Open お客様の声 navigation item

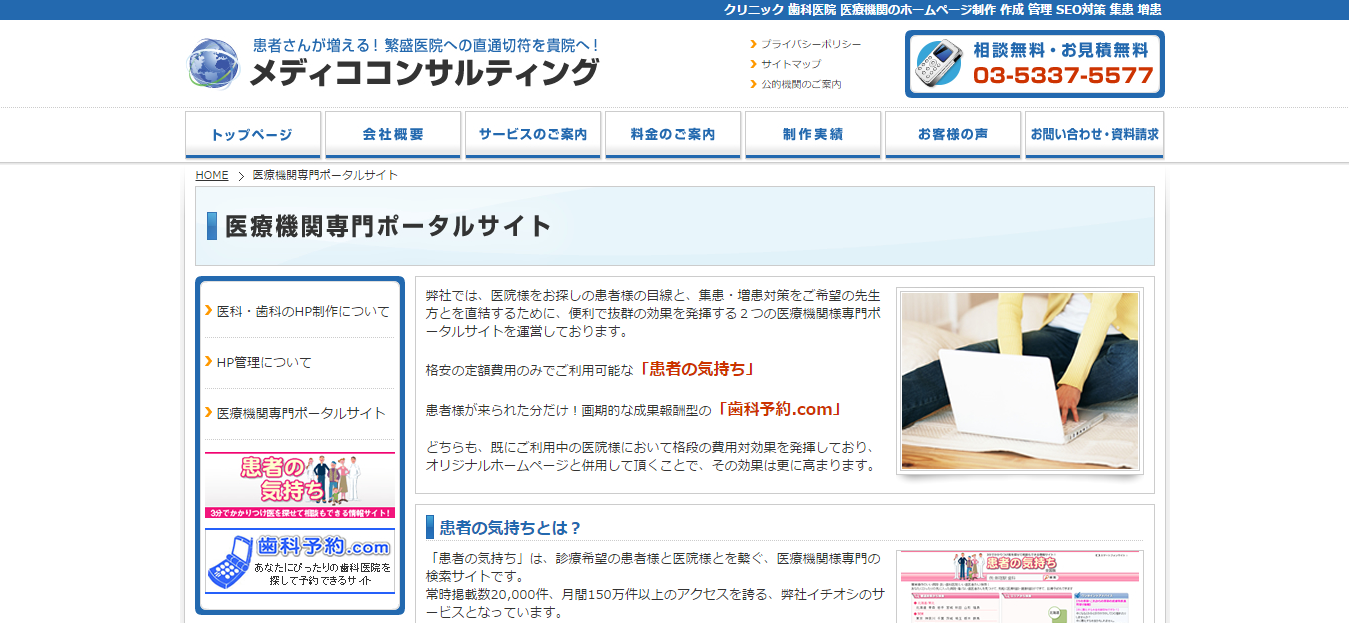(953, 135)
